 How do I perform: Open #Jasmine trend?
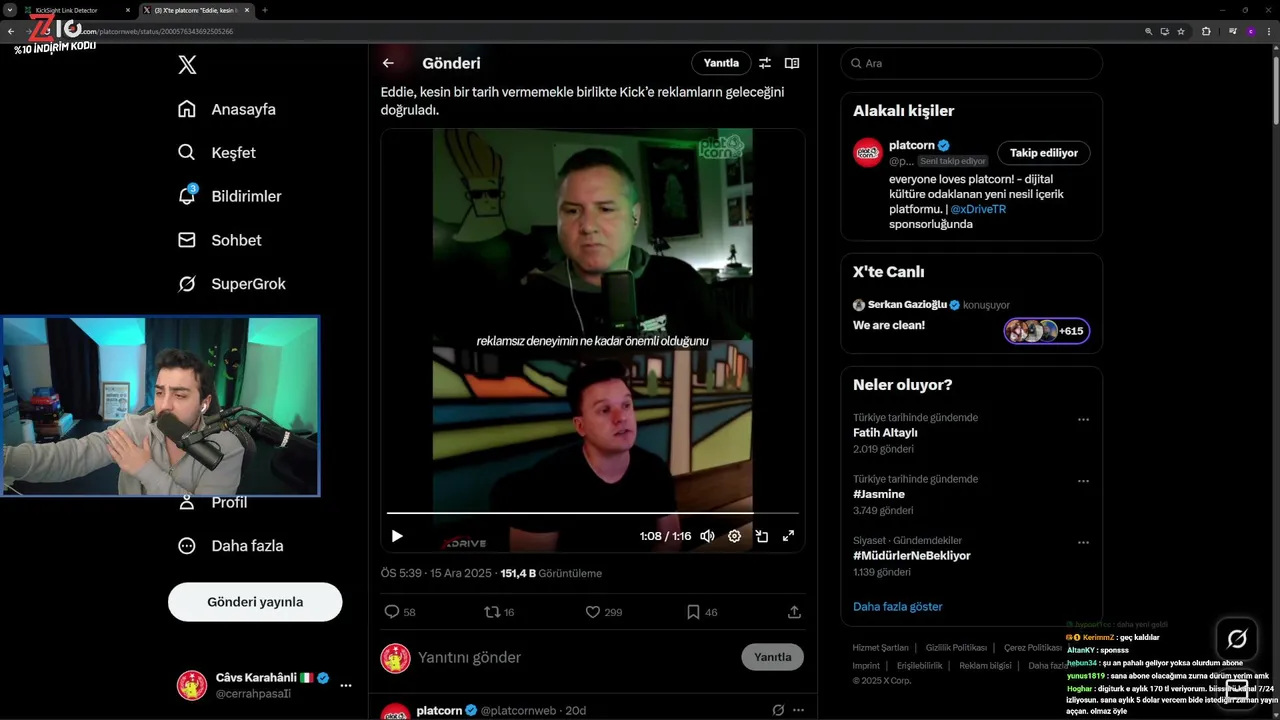[879, 494]
